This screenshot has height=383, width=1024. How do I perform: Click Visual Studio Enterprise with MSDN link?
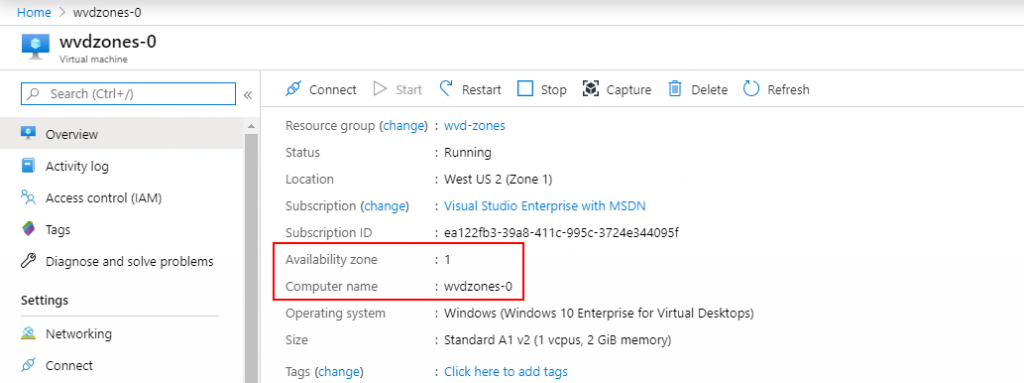[x=545, y=206]
